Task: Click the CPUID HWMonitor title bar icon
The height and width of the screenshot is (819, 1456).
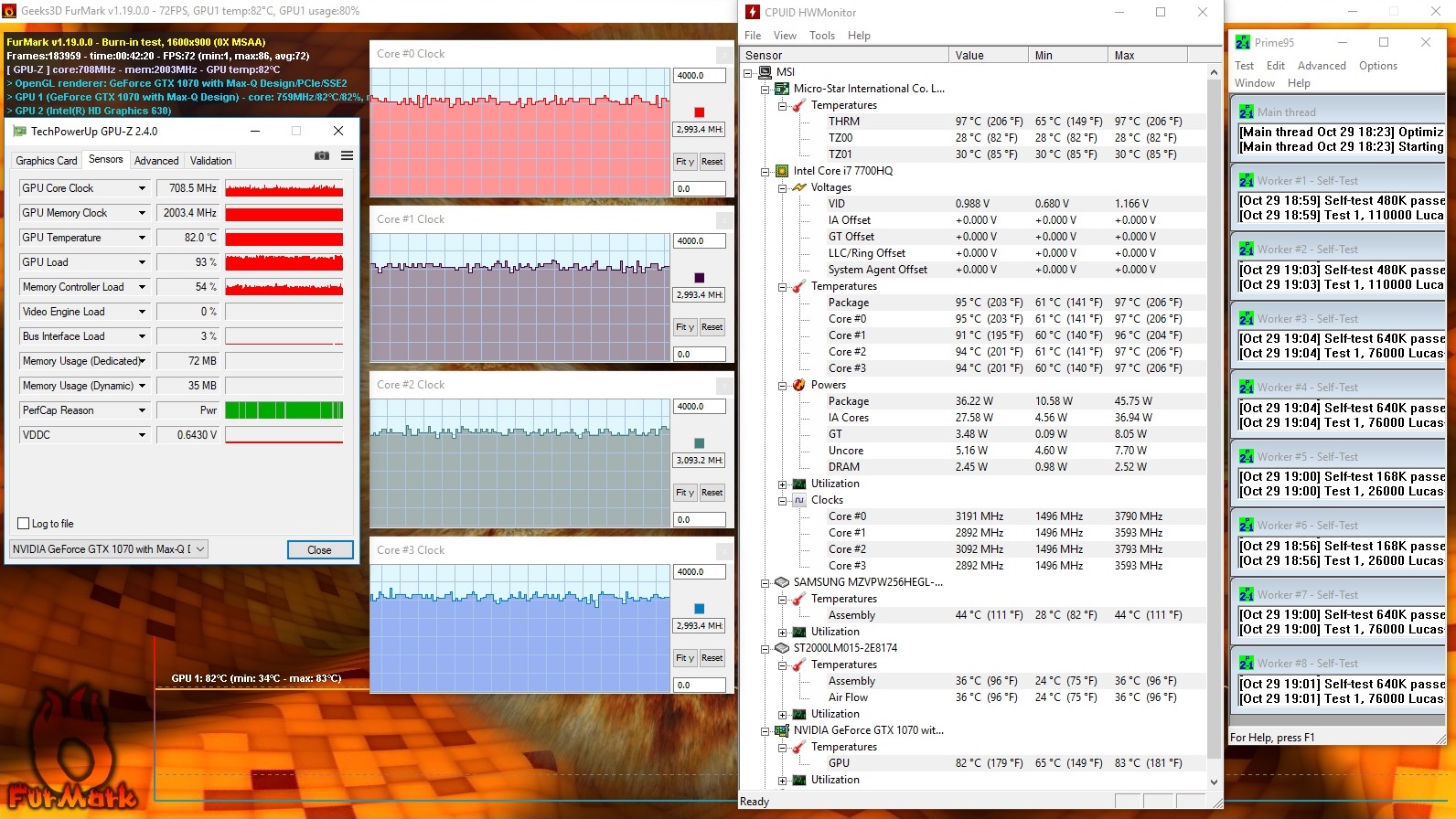Action: pos(753,12)
